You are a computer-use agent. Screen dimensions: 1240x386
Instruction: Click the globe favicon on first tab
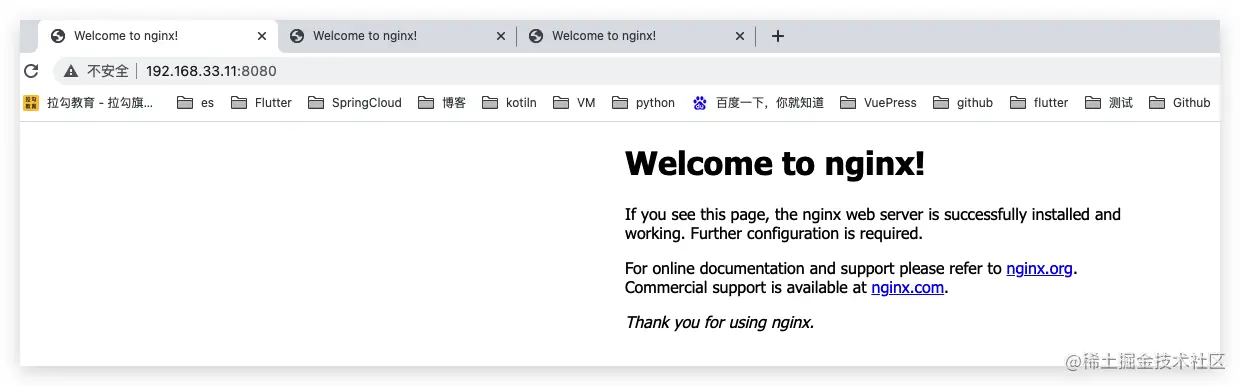58,36
